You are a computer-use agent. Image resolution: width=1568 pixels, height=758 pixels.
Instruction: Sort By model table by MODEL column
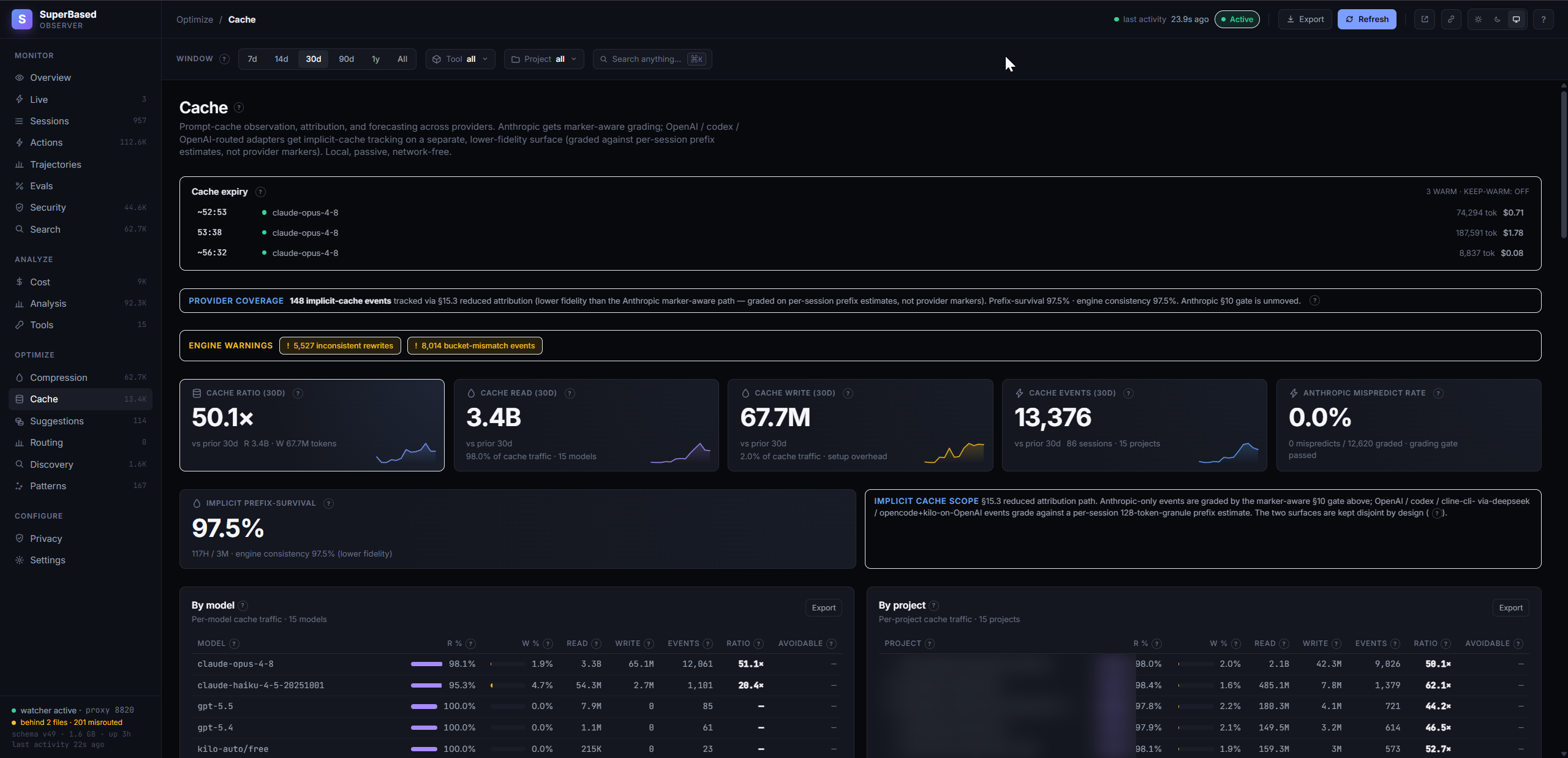click(211, 644)
